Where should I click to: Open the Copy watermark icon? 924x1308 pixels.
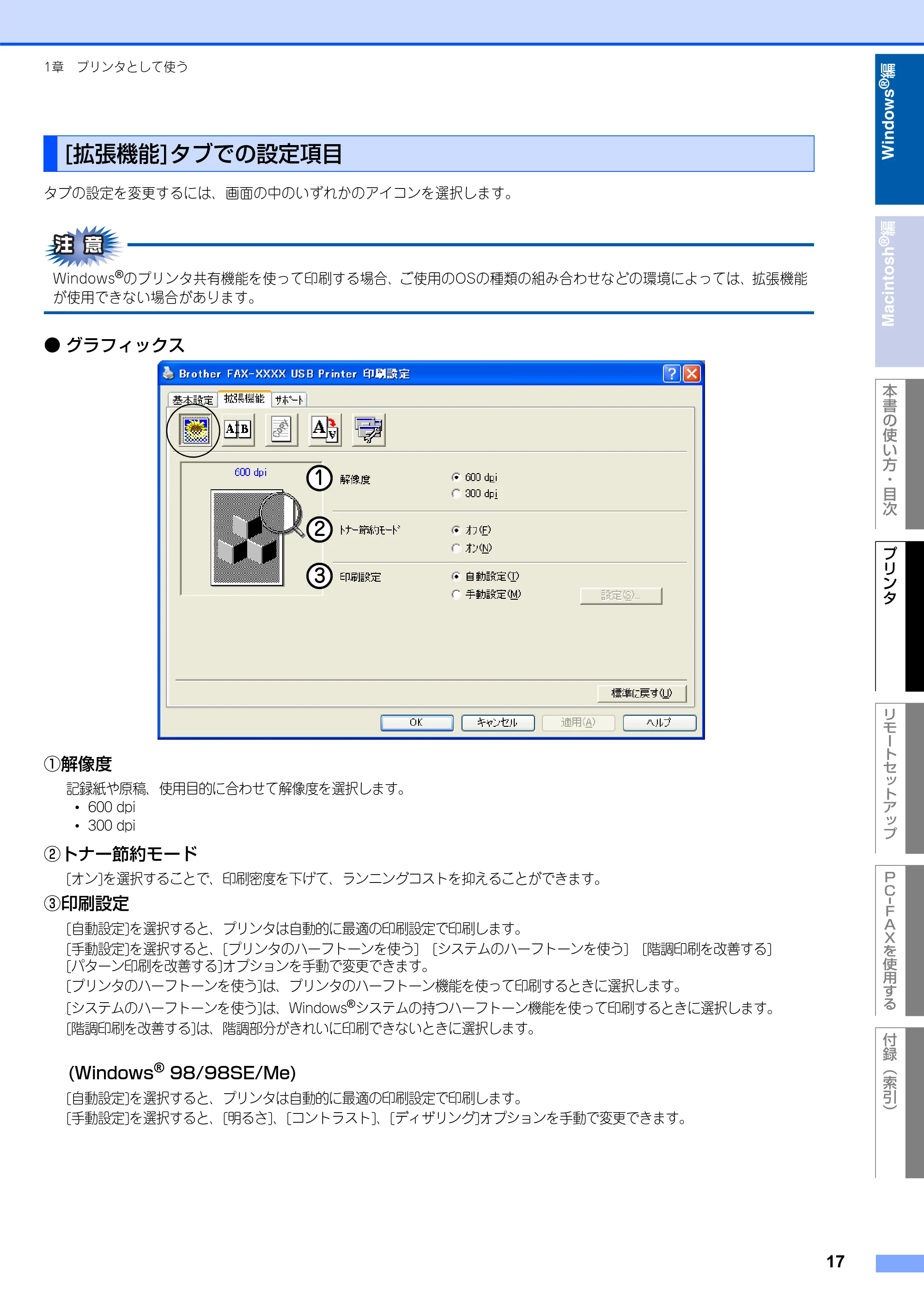281,430
